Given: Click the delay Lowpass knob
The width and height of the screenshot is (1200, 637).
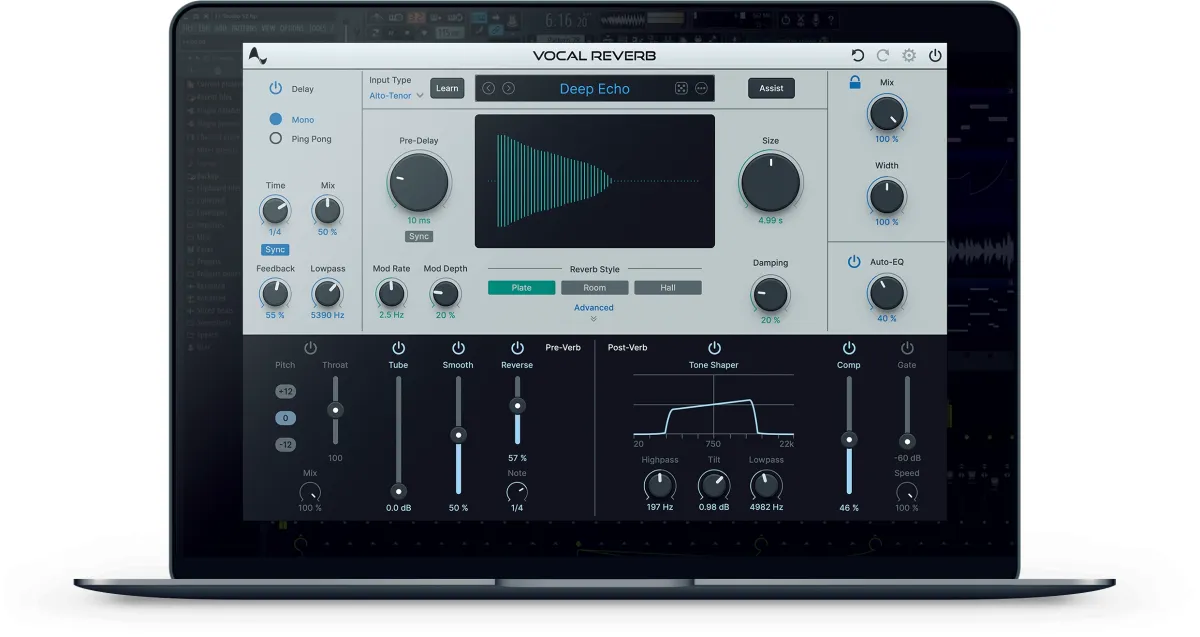Looking at the screenshot, I should coord(327,293).
